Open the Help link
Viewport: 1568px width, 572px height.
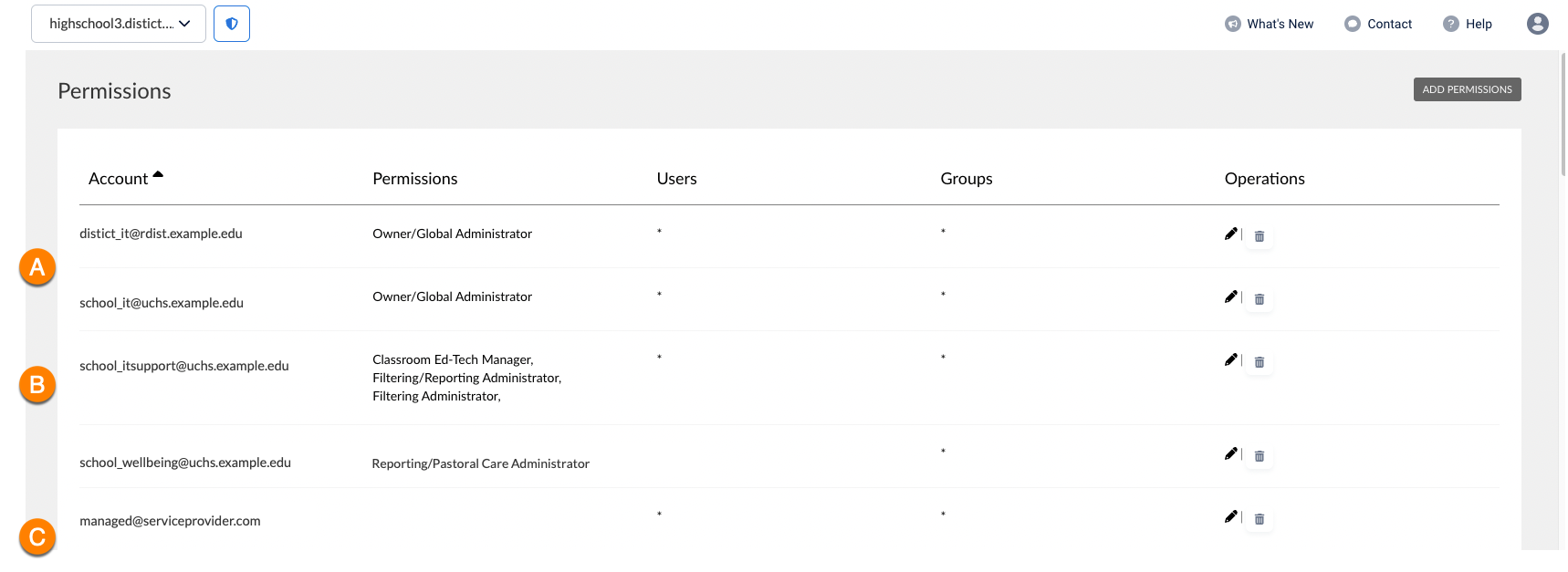click(x=1468, y=24)
